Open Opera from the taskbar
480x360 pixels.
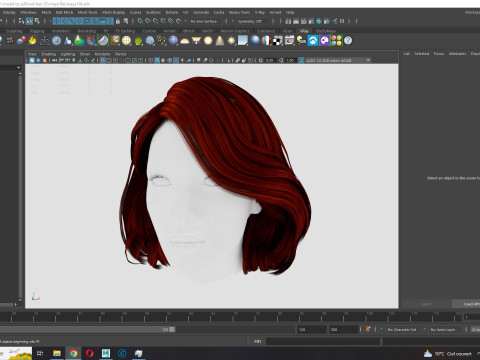[89, 353]
